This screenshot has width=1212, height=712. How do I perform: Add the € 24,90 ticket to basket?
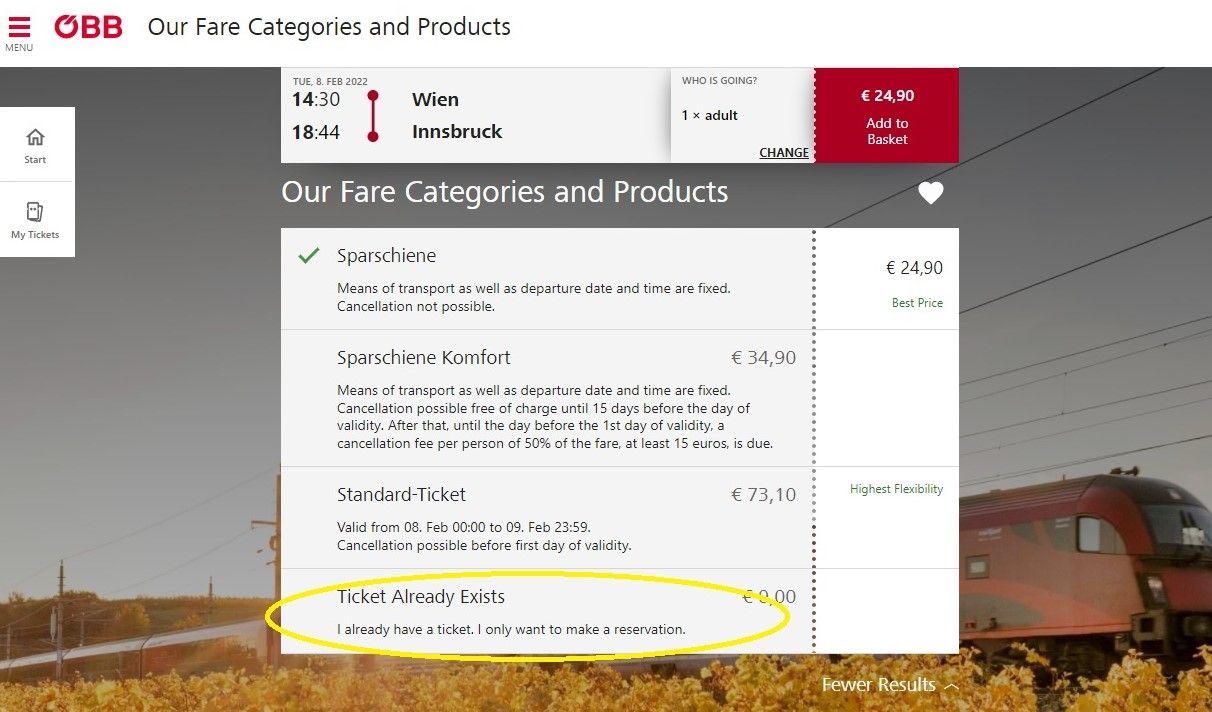tap(886, 115)
